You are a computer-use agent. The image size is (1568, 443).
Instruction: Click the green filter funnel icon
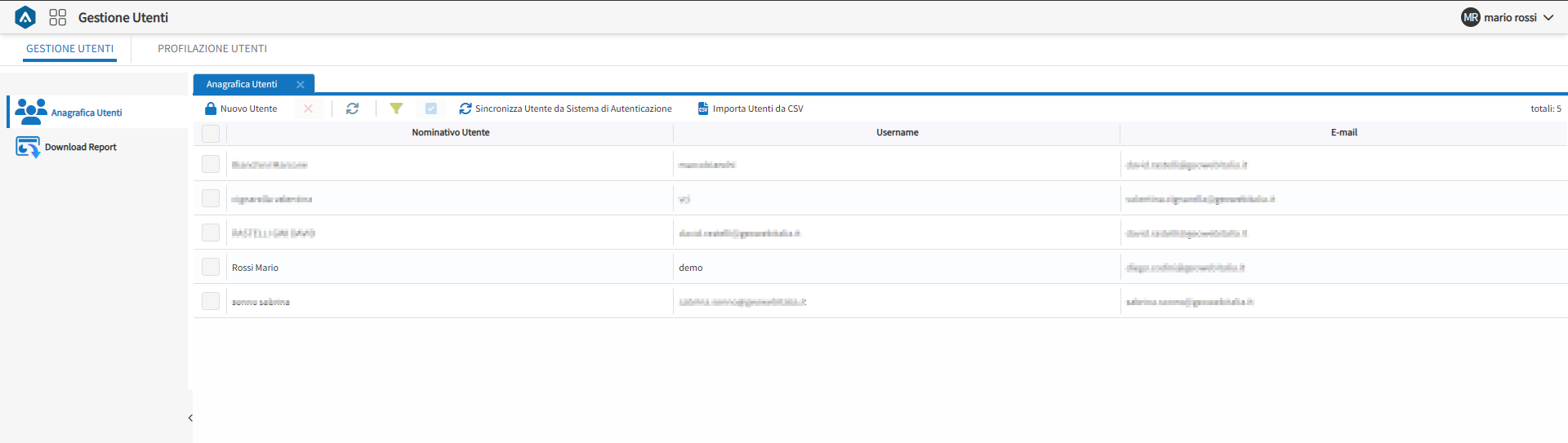(x=396, y=109)
